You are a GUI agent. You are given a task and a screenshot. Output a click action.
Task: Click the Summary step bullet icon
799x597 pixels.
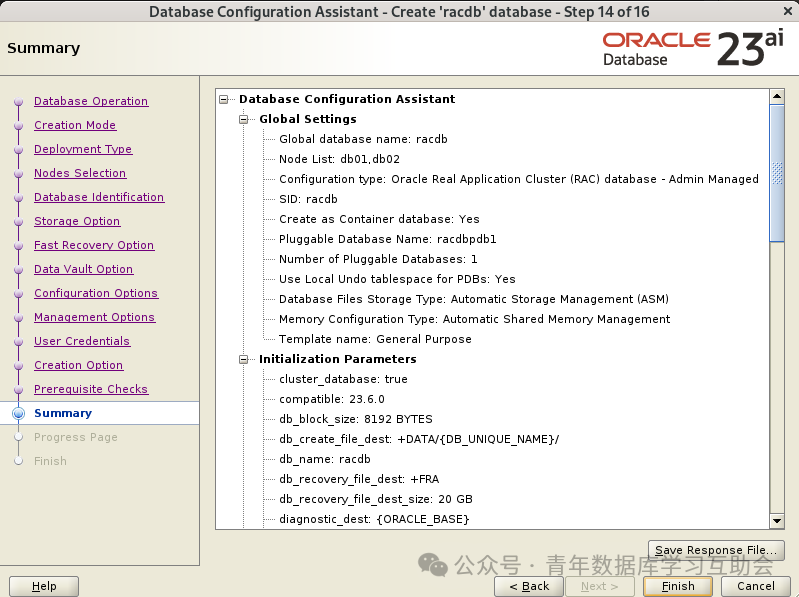point(19,413)
